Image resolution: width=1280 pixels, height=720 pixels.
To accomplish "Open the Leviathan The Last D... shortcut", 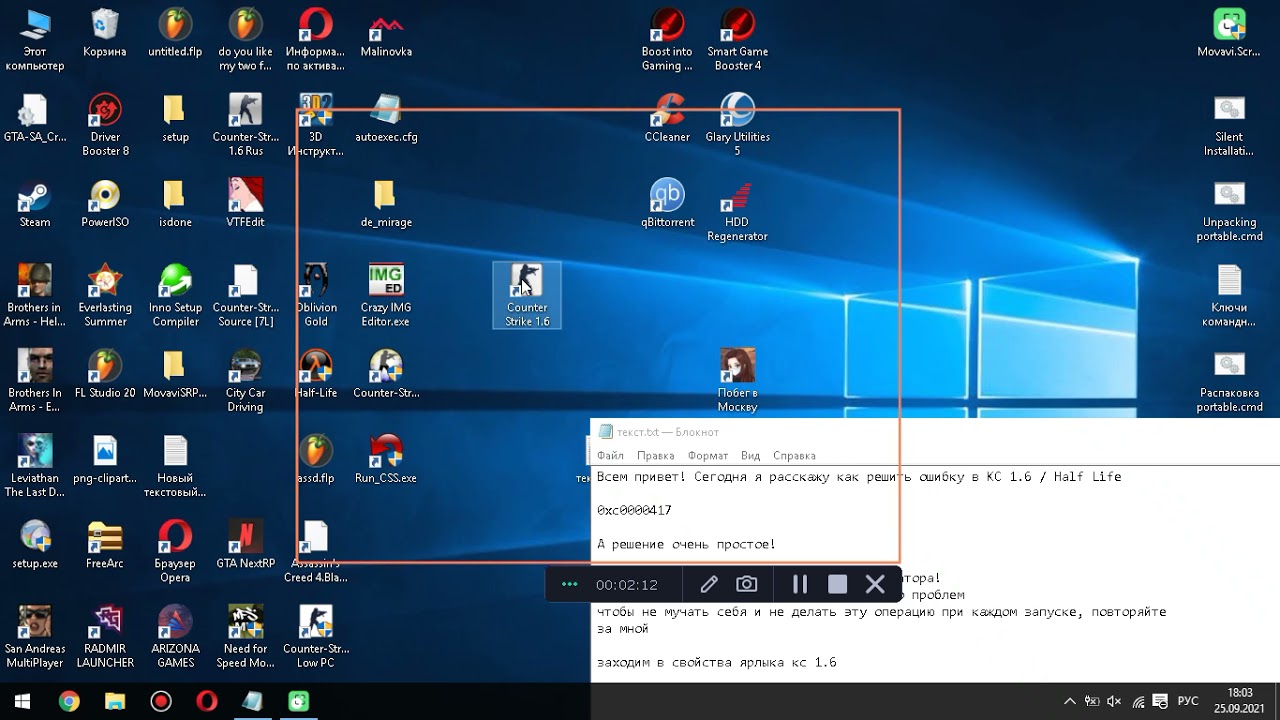I will [35, 466].
